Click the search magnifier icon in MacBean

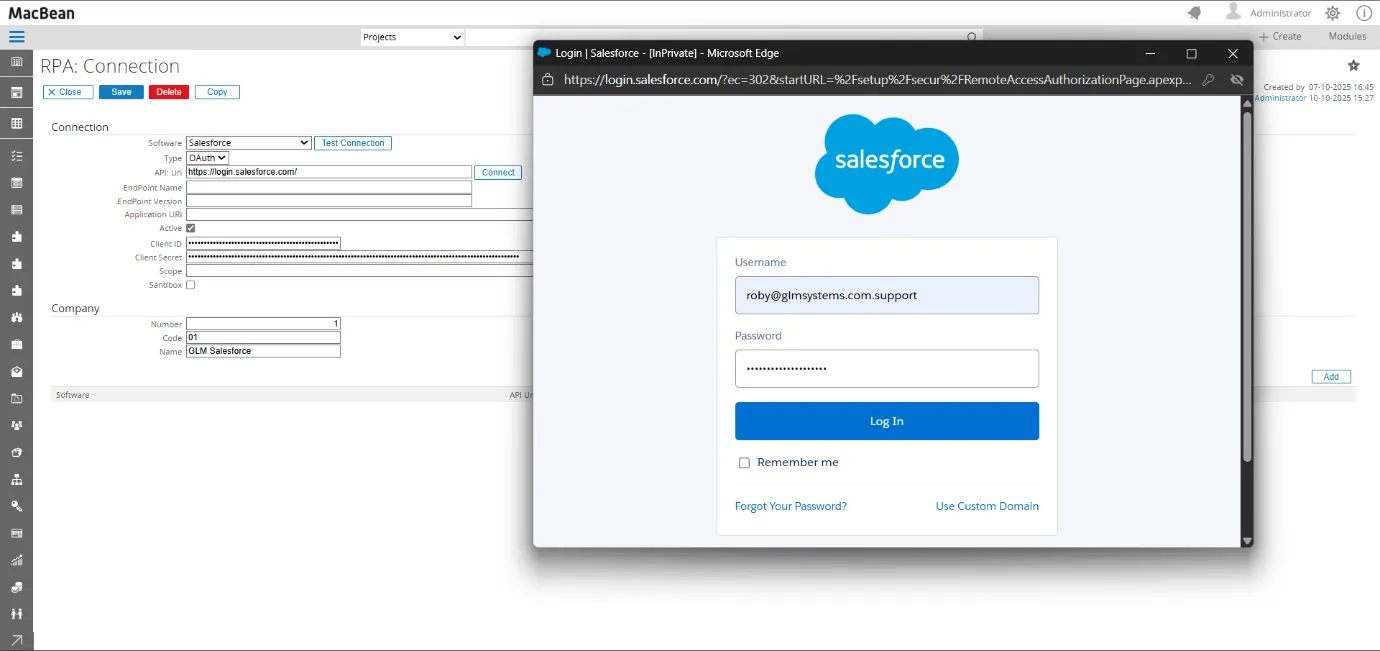coord(971,37)
